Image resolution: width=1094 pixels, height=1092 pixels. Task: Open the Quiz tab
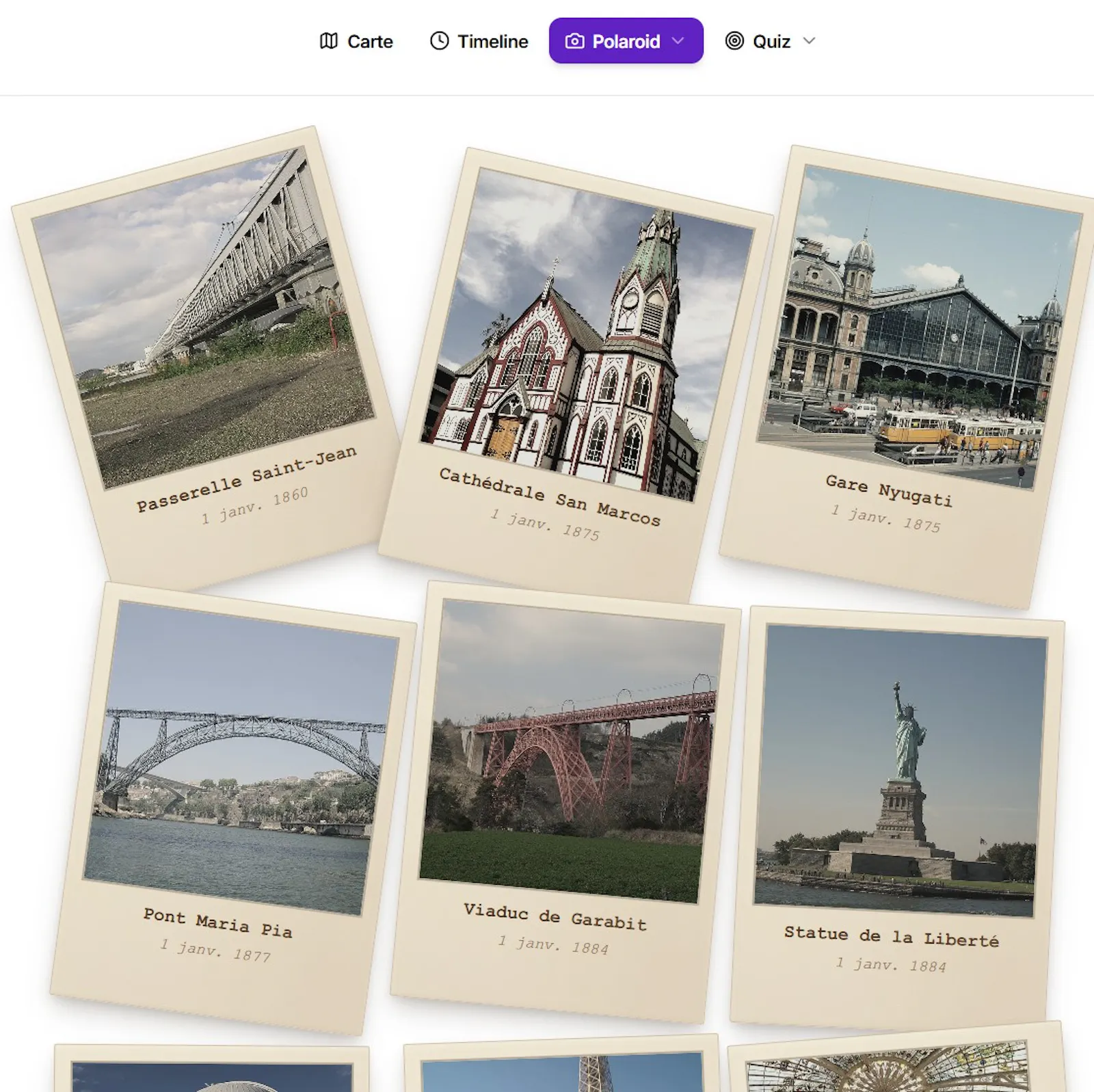(771, 41)
